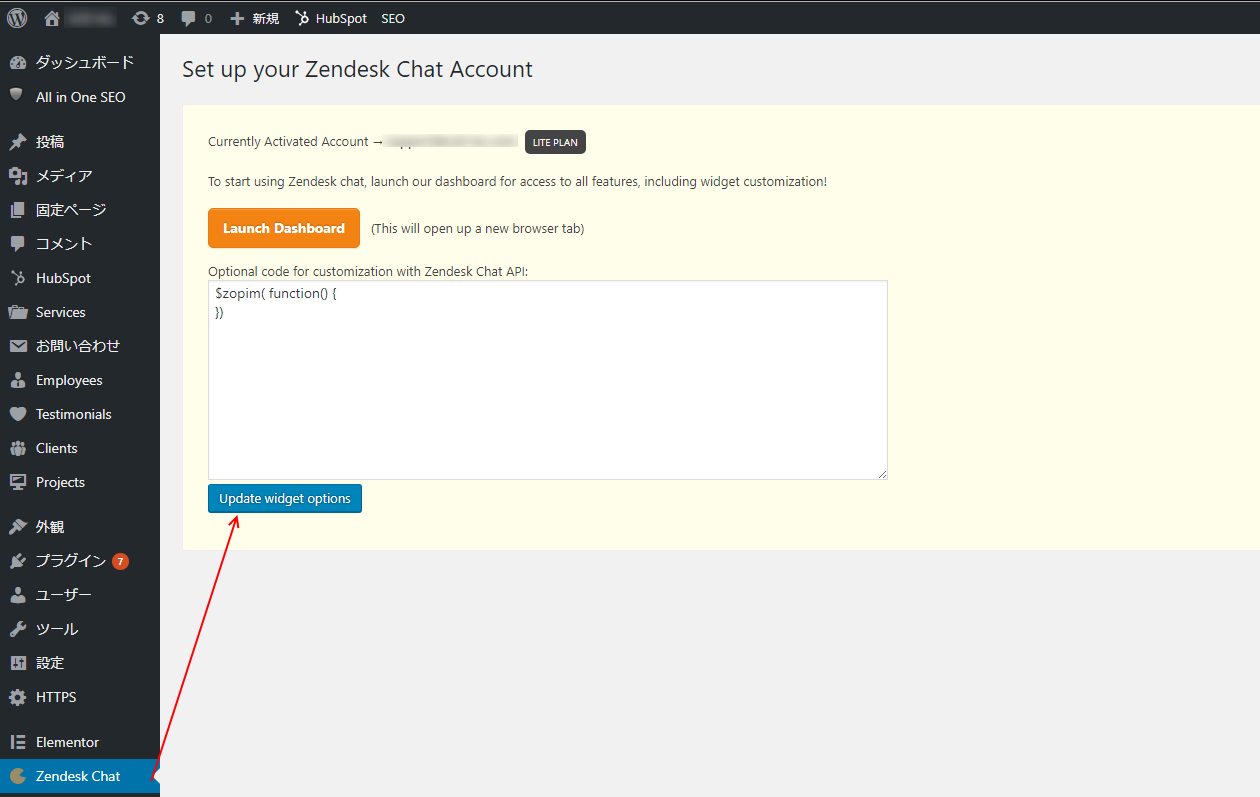
Task: Click the LITE PLAN badge
Action: click(x=554, y=141)
